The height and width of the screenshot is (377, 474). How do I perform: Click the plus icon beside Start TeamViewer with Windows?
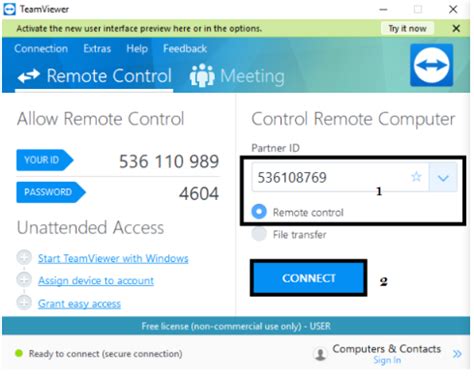point(24,257)
